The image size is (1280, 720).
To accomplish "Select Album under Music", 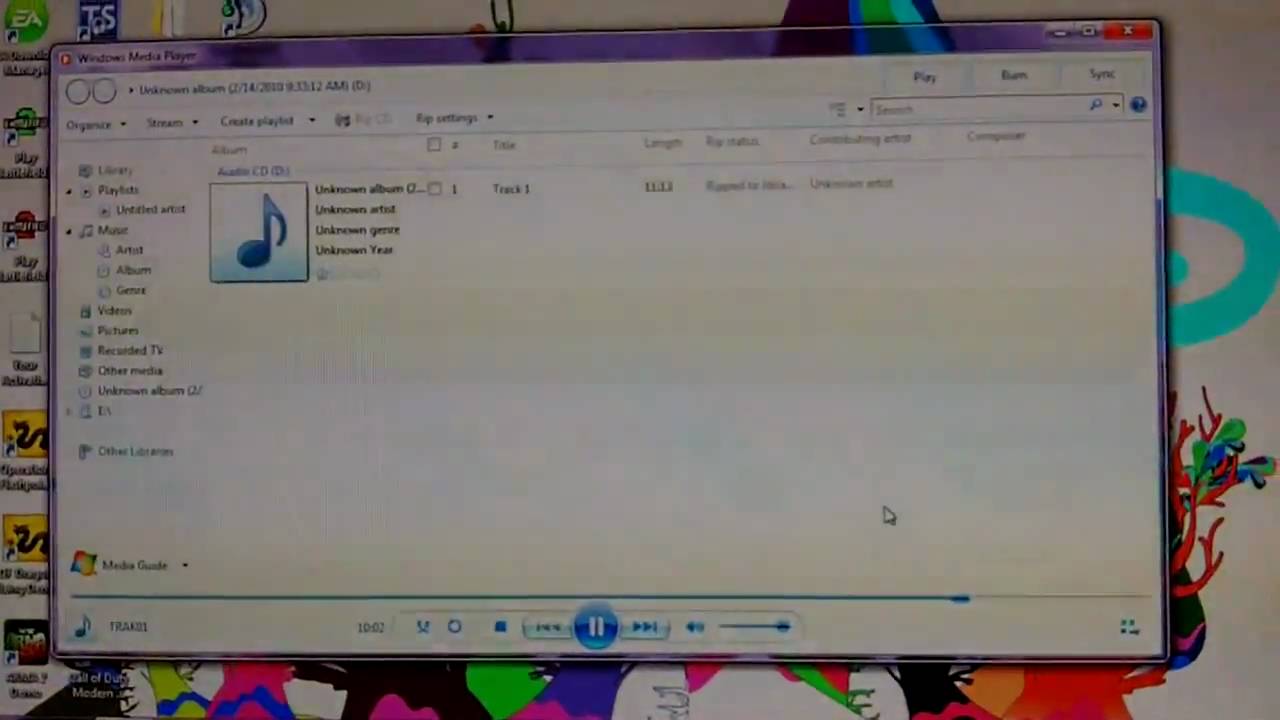I will click(133, 270).
